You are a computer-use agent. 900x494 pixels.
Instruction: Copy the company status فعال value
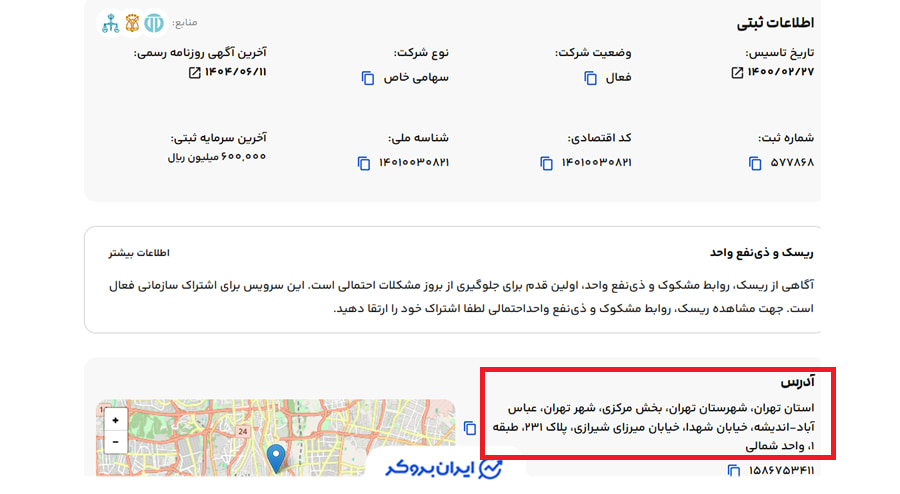(x=591, y=78)
